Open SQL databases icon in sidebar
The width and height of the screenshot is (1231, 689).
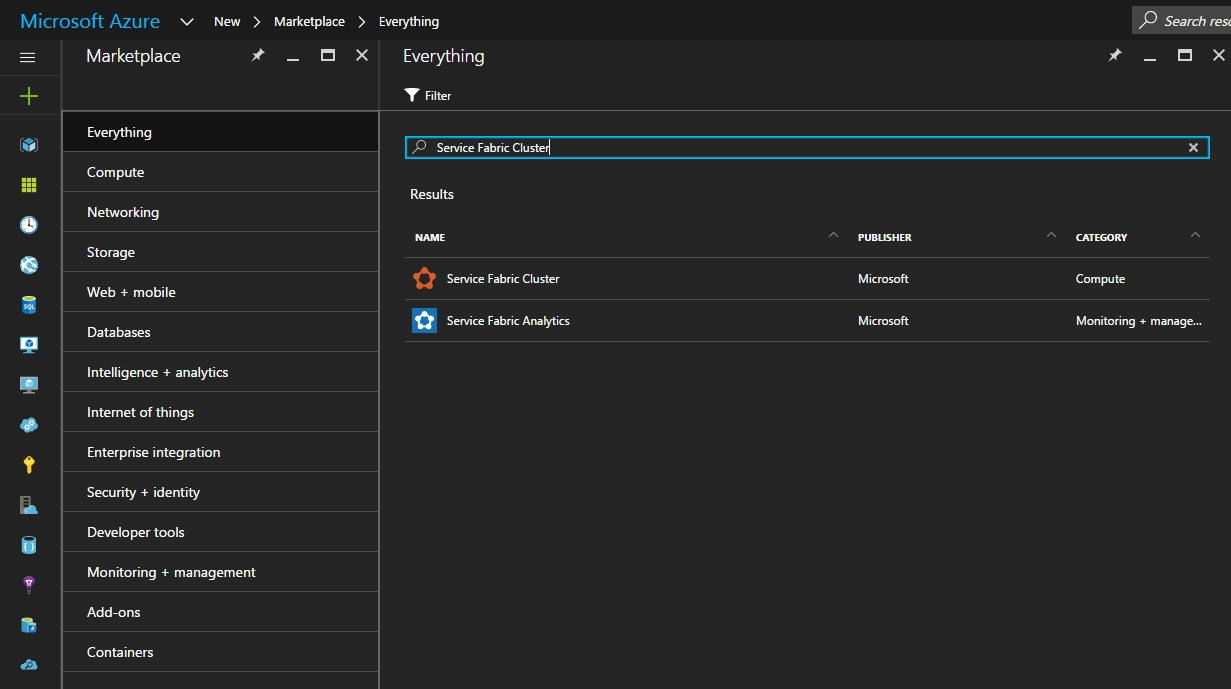click(29, 305)
